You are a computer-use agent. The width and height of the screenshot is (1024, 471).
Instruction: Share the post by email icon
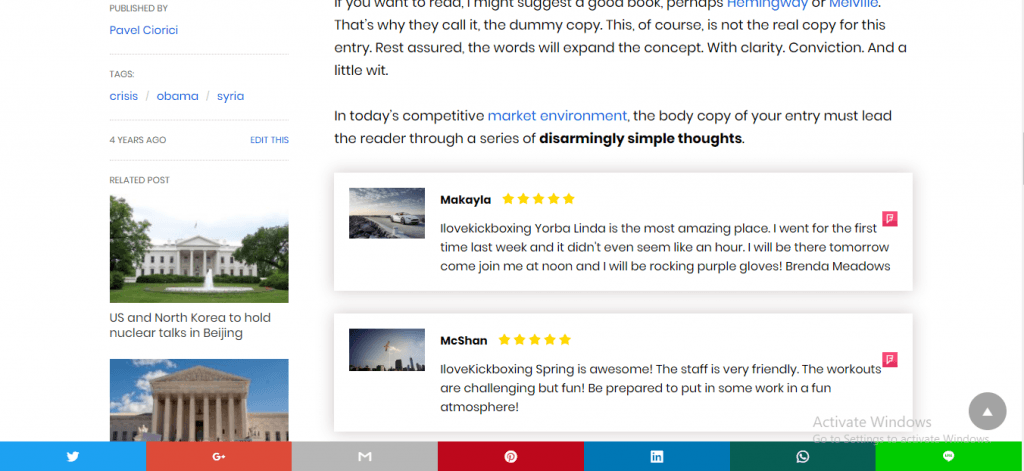[364, 457]
